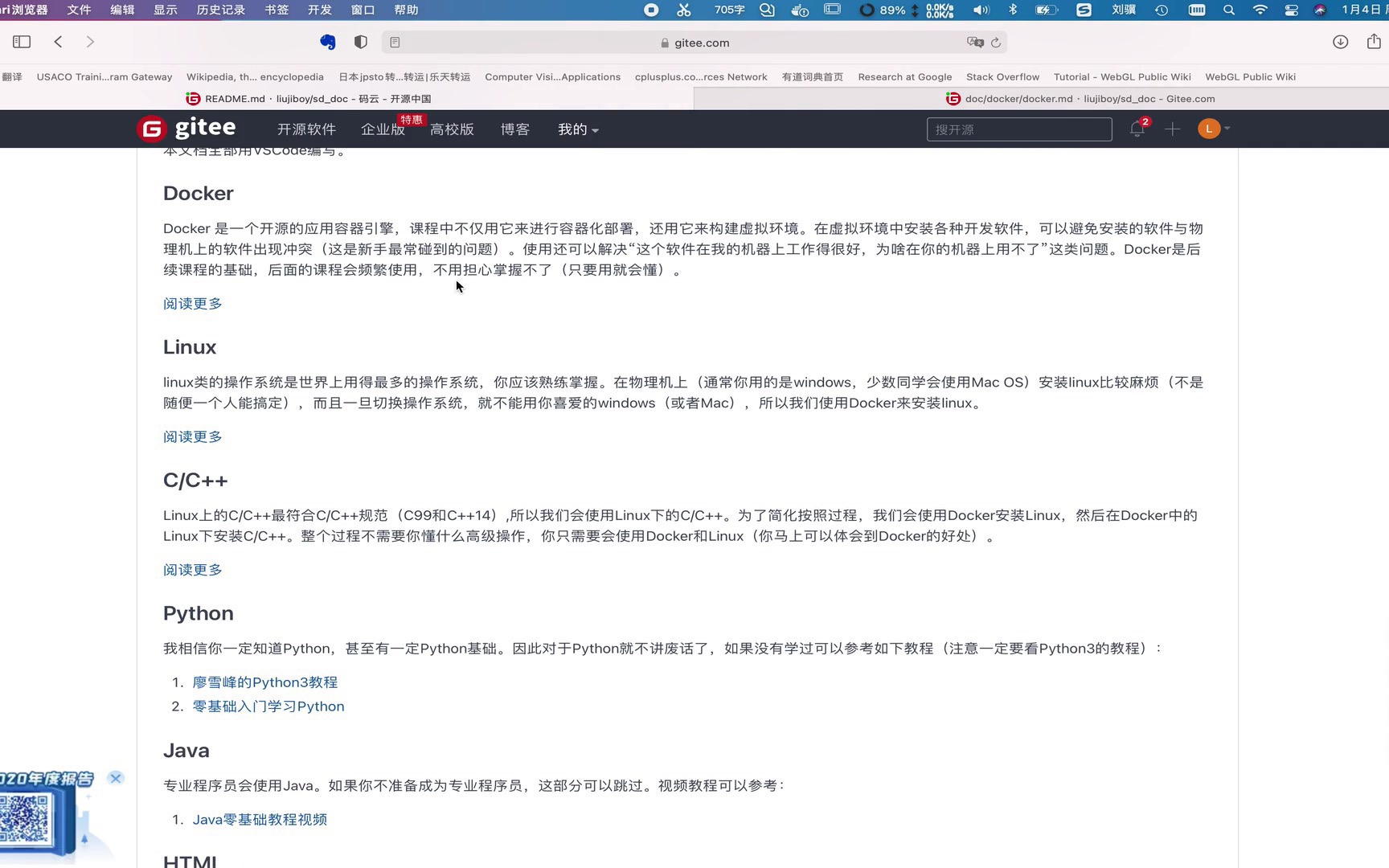
Task: Click the Sogou input method icon
Action: [1084, 10]
